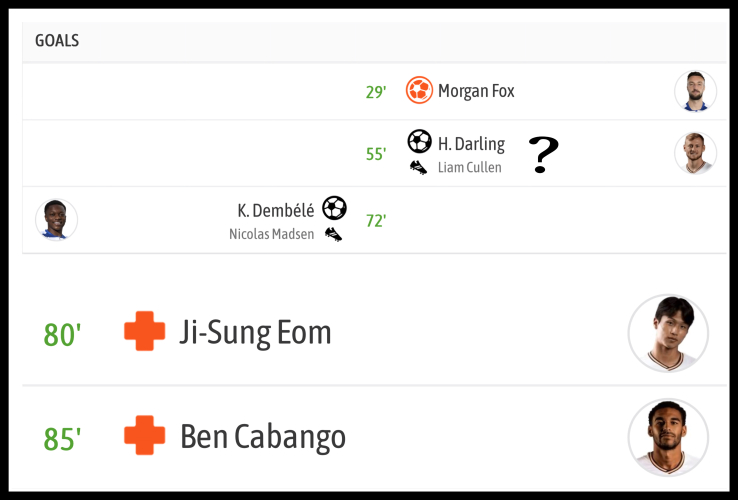The width and height of the screenshot is (738, 500).
Task: Open Ji-Sung Eom's player photo
Action: coord(668,333)
